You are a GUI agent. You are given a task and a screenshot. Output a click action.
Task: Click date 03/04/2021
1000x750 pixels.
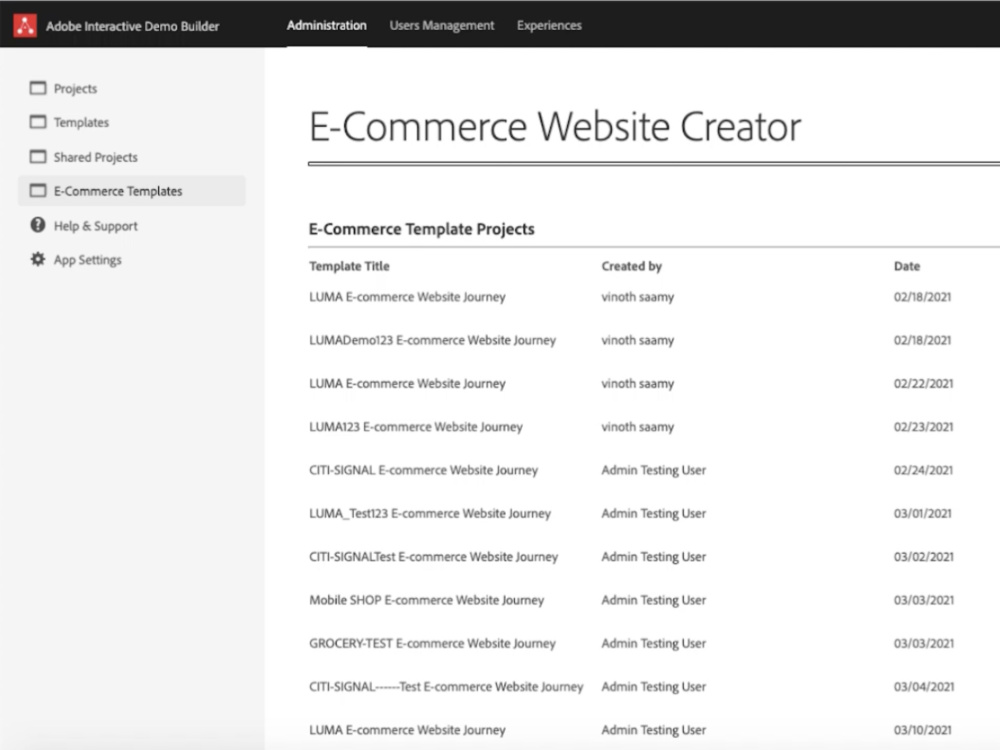click(x=924, y=687)
